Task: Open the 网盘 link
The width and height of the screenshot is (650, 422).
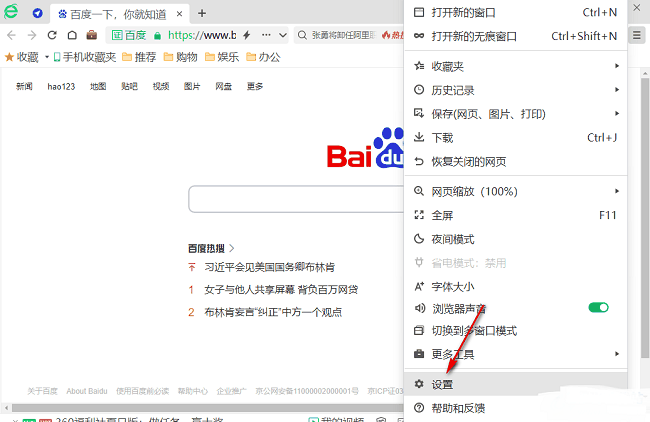Action: pos(223,86)
